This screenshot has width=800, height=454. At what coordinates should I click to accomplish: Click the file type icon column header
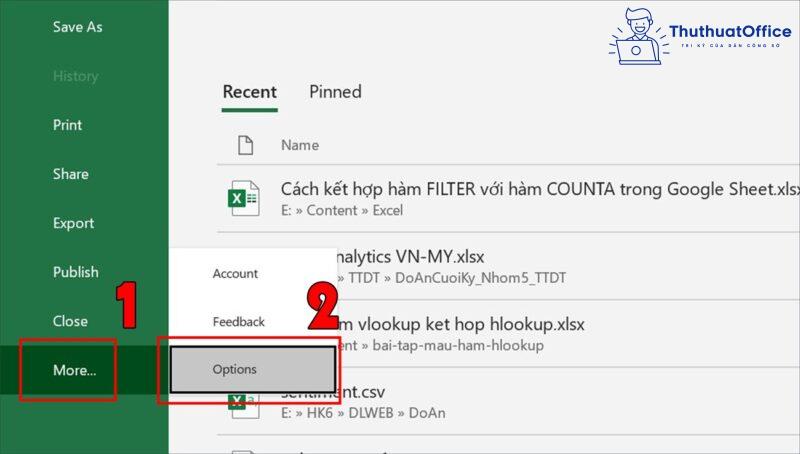245,145
